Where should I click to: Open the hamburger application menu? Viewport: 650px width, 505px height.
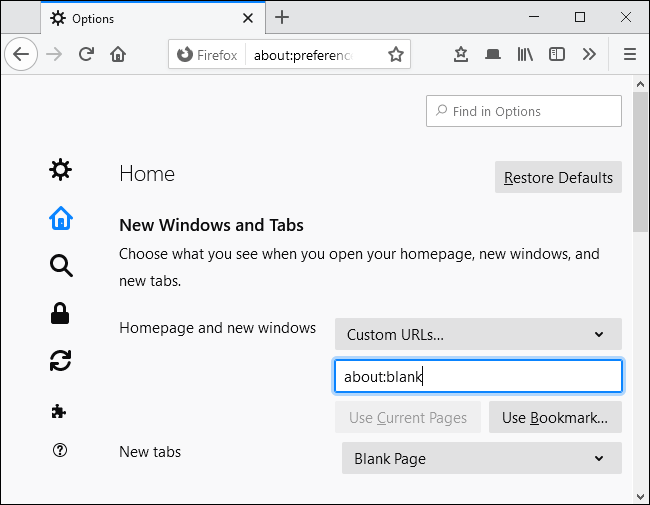point(629,55)
